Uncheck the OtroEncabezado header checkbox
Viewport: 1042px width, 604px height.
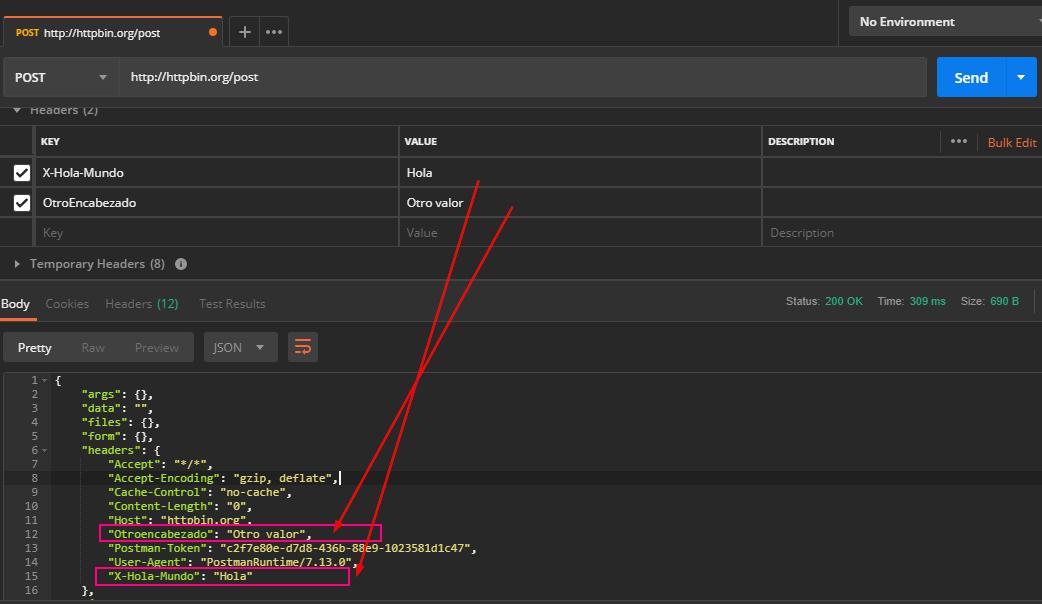(22, 203)
